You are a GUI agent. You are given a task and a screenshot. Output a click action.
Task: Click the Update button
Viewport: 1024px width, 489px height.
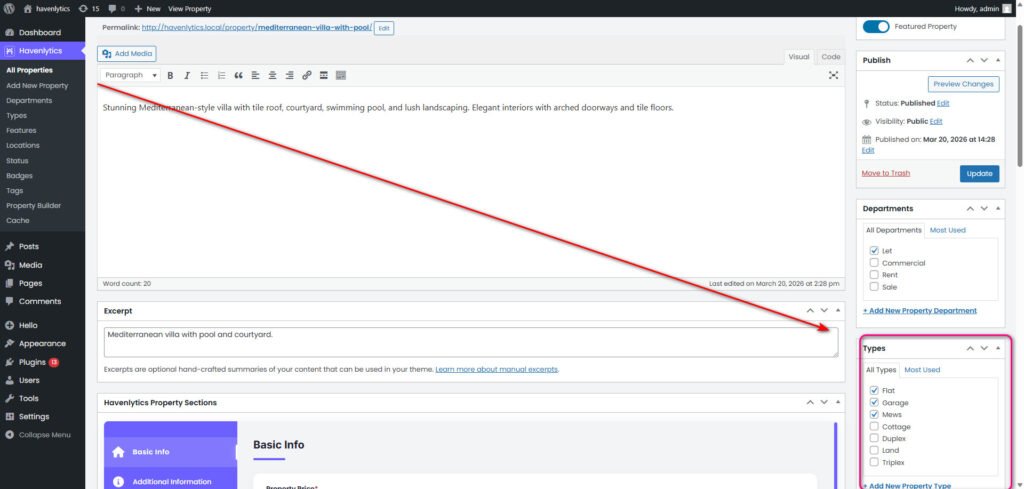pyautogui.click(x=979, y=173)
